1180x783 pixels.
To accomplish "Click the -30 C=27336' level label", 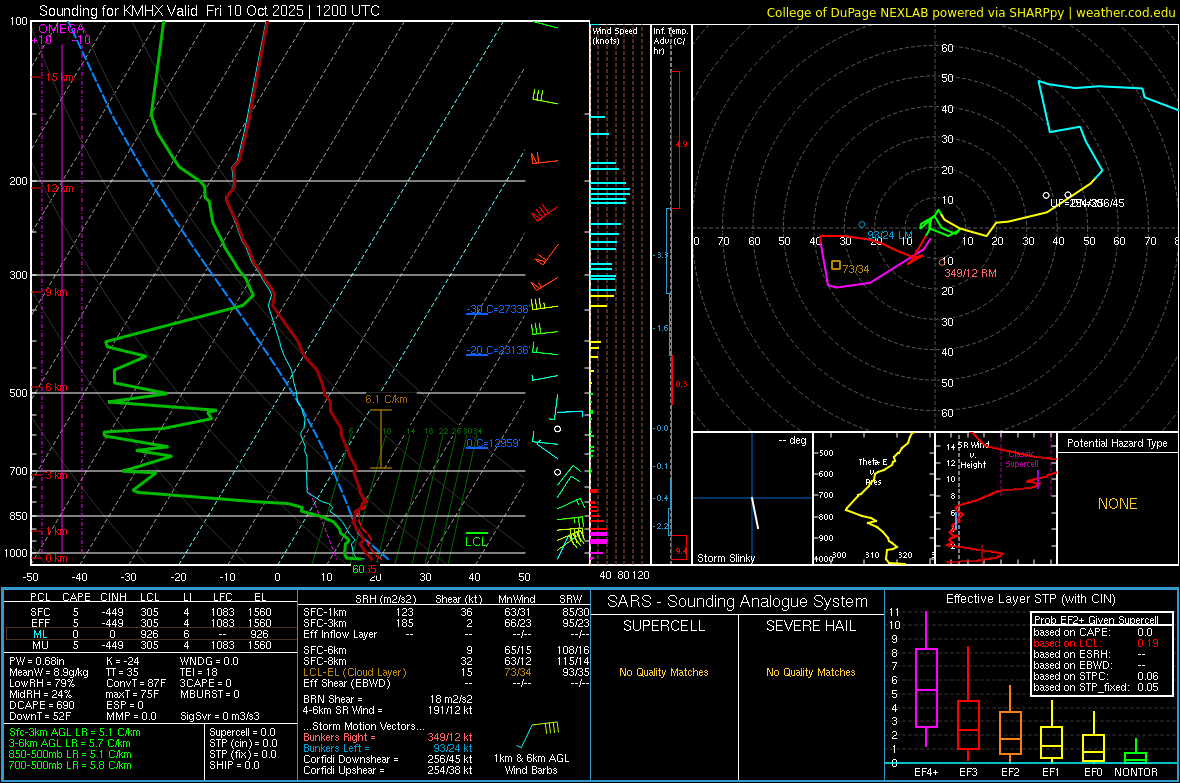I will [x=497, y=309].
